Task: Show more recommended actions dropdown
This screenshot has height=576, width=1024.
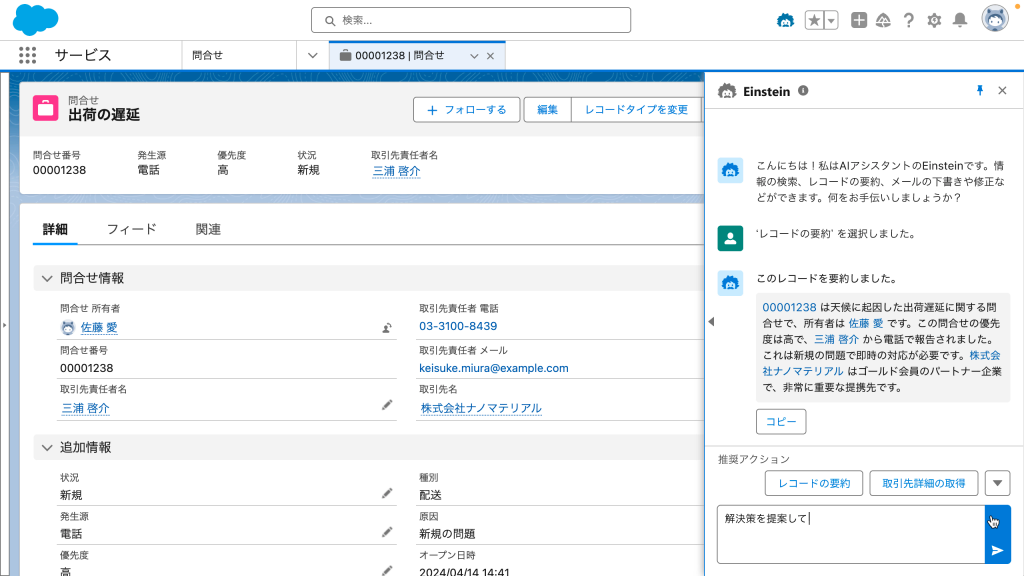Action: point(997,483)
